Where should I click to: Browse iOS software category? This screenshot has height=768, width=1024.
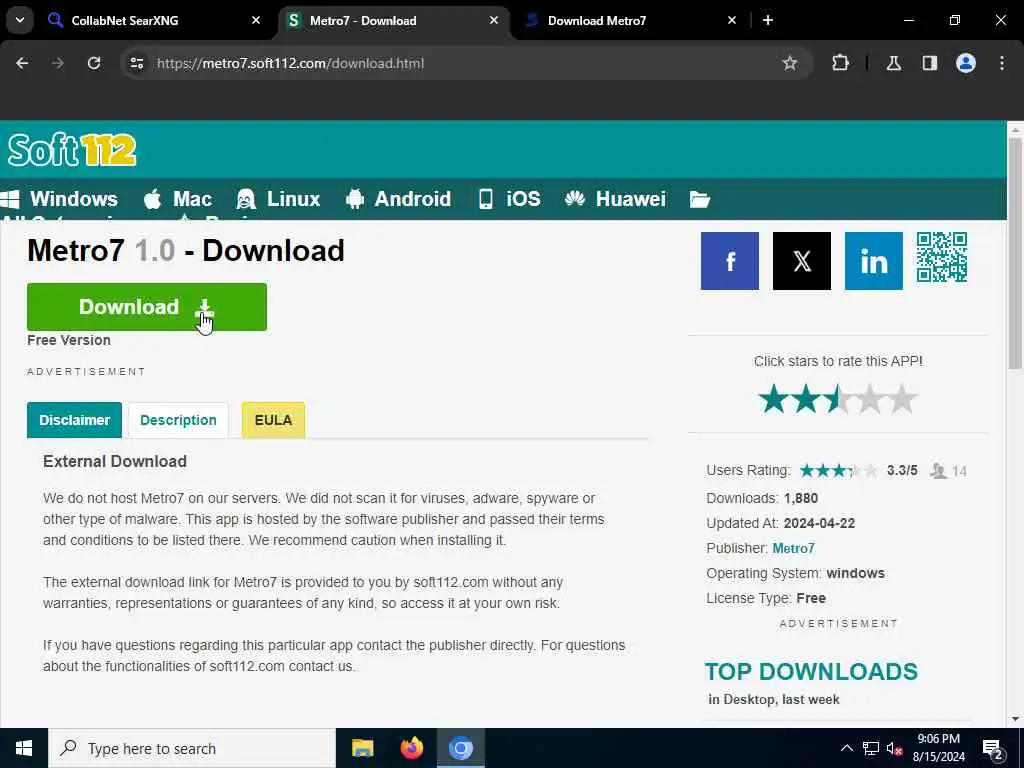[509, 199]
